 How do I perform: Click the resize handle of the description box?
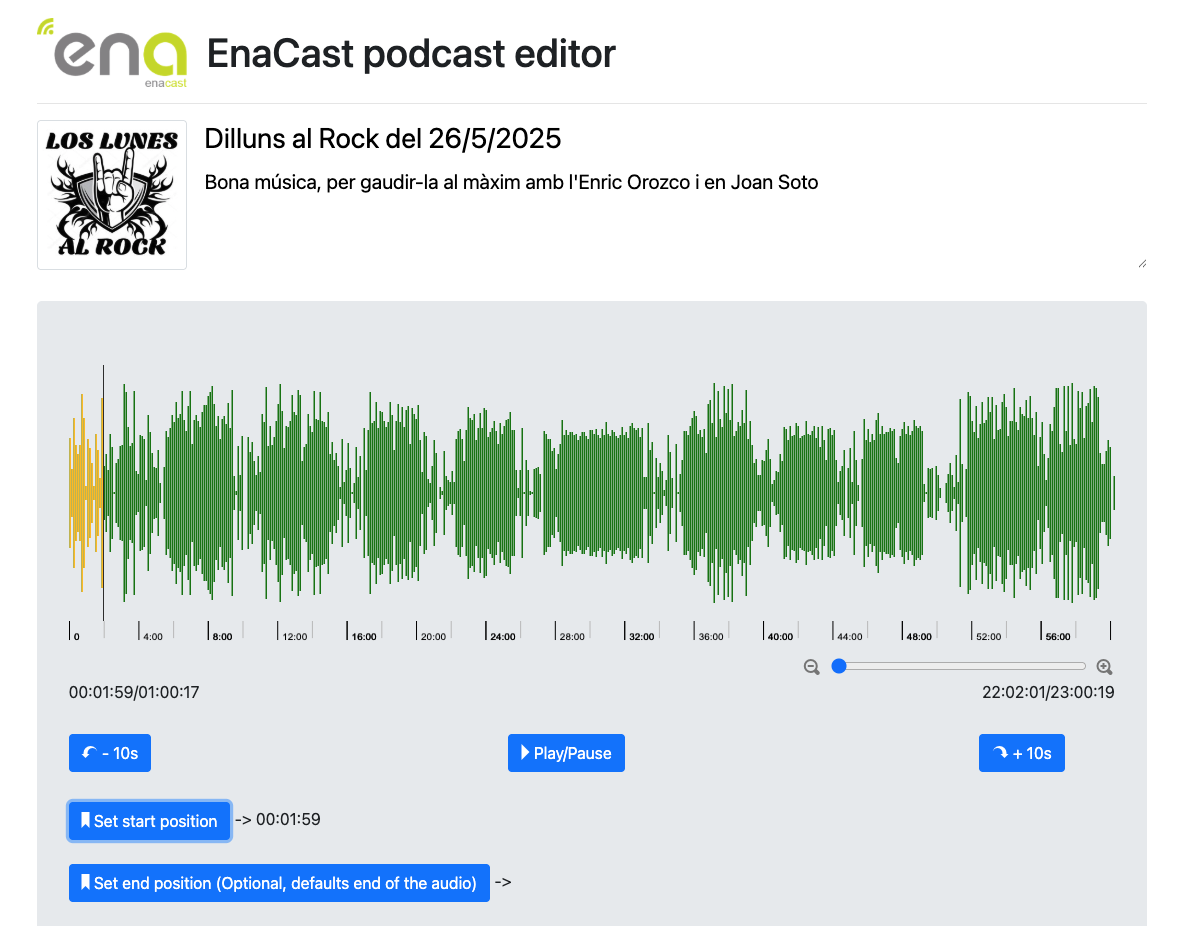coord(1141,263)
